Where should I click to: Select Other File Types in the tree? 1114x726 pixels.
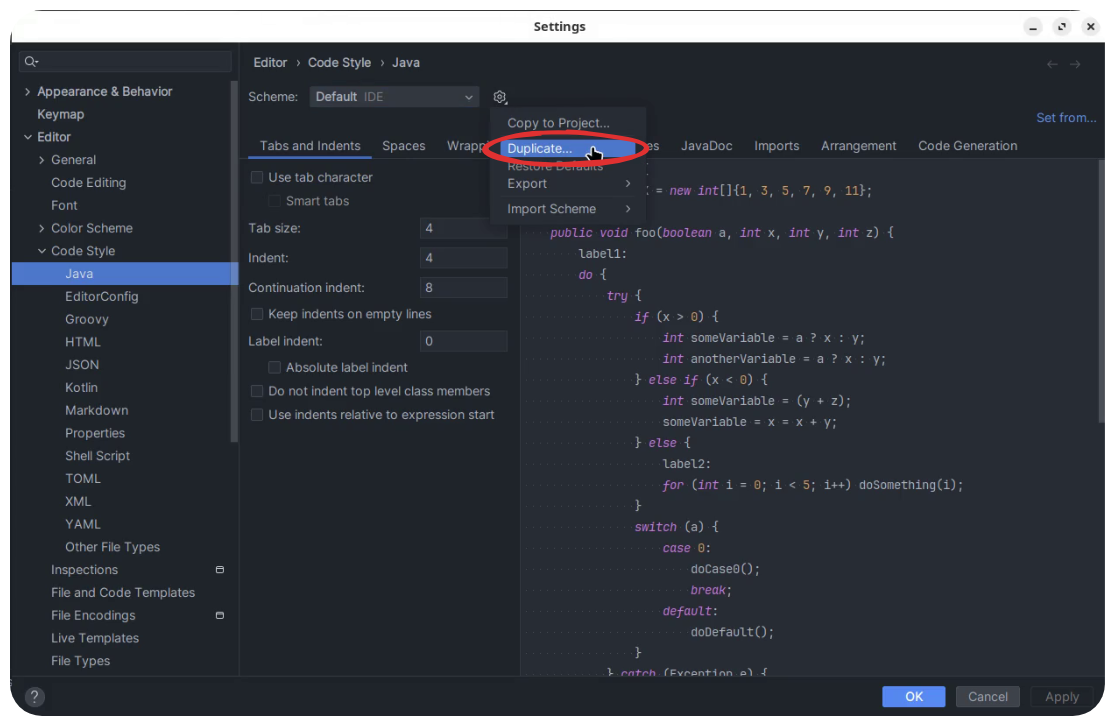click(112, 546)
